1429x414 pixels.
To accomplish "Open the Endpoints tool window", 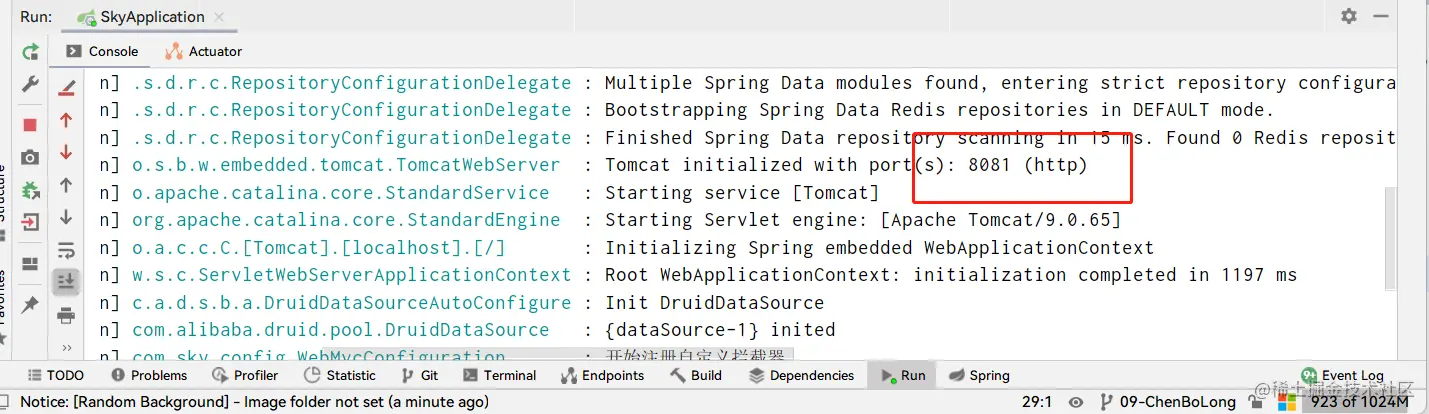I will [x=603, y=375].
